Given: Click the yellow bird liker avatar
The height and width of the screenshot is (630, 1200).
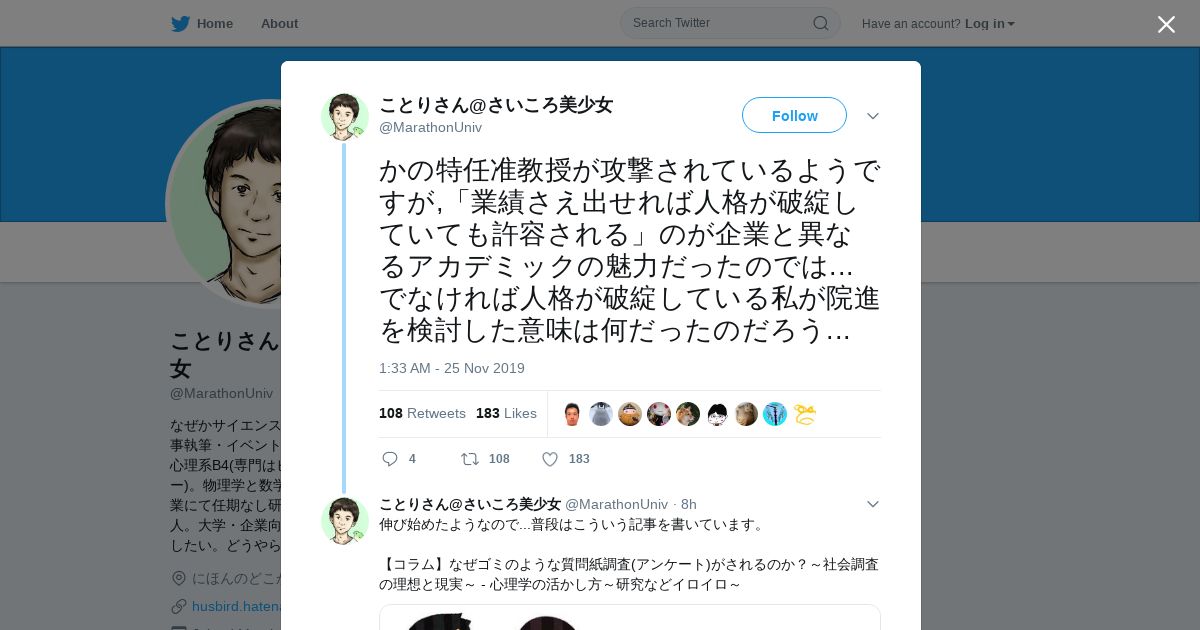Looking at the screenshot, I should 805,414.
